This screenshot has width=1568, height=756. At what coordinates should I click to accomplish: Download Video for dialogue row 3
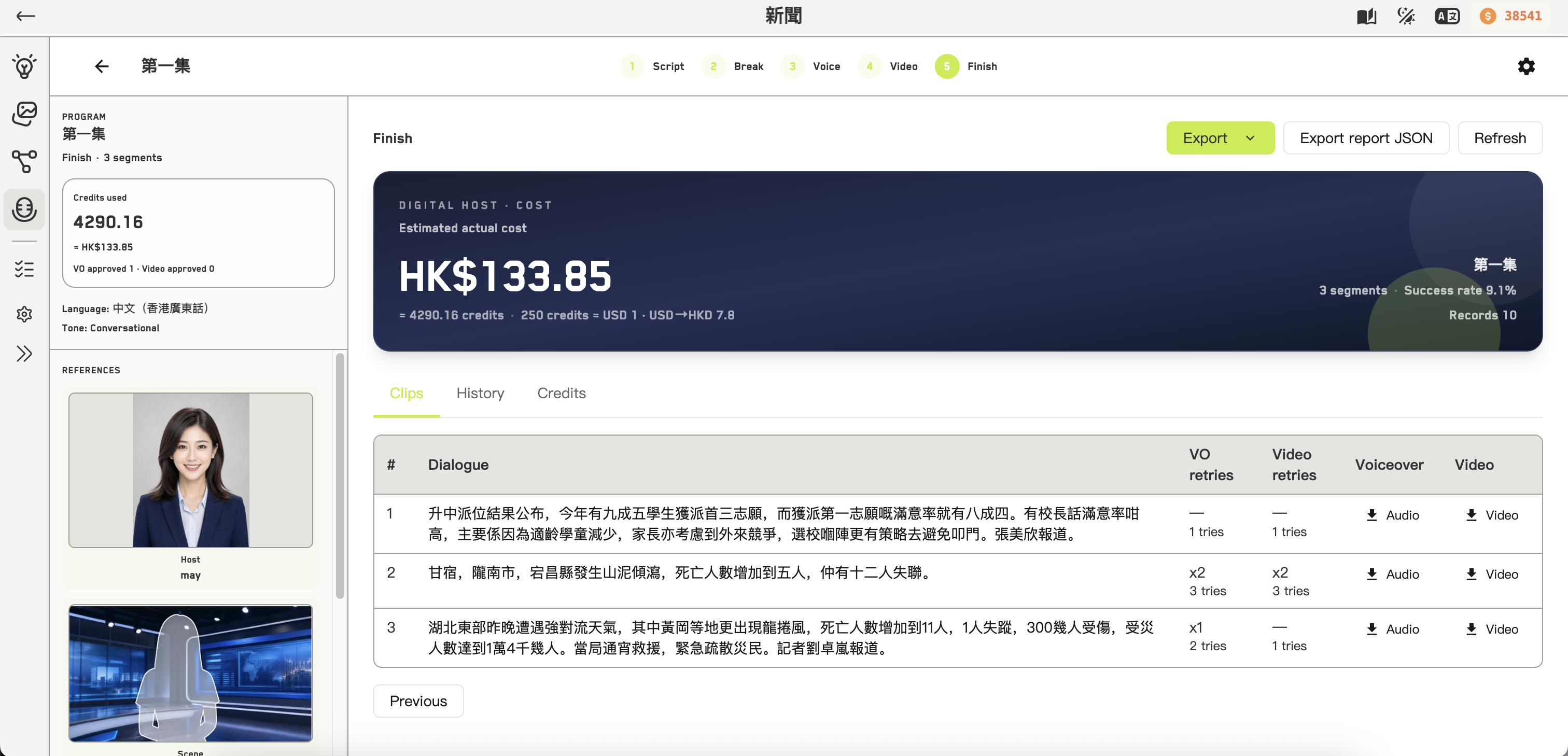pyautogui.click(x=1491, y=629)
